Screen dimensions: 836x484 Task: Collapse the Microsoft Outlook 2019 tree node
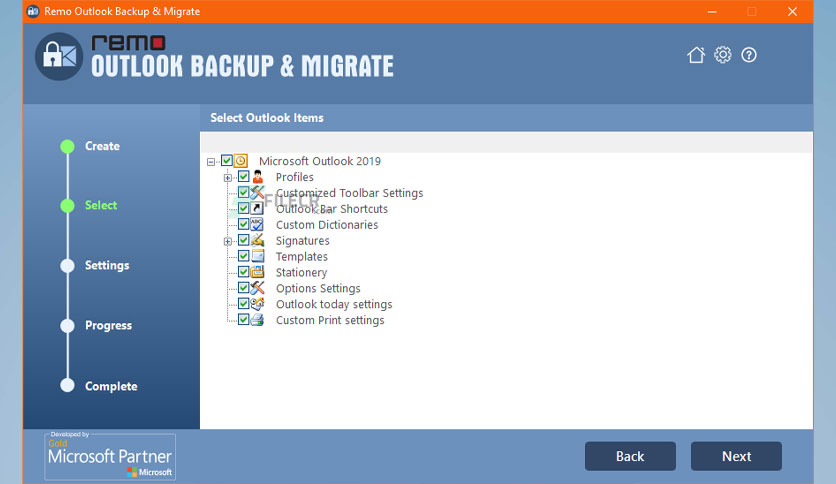click(211, 162)
